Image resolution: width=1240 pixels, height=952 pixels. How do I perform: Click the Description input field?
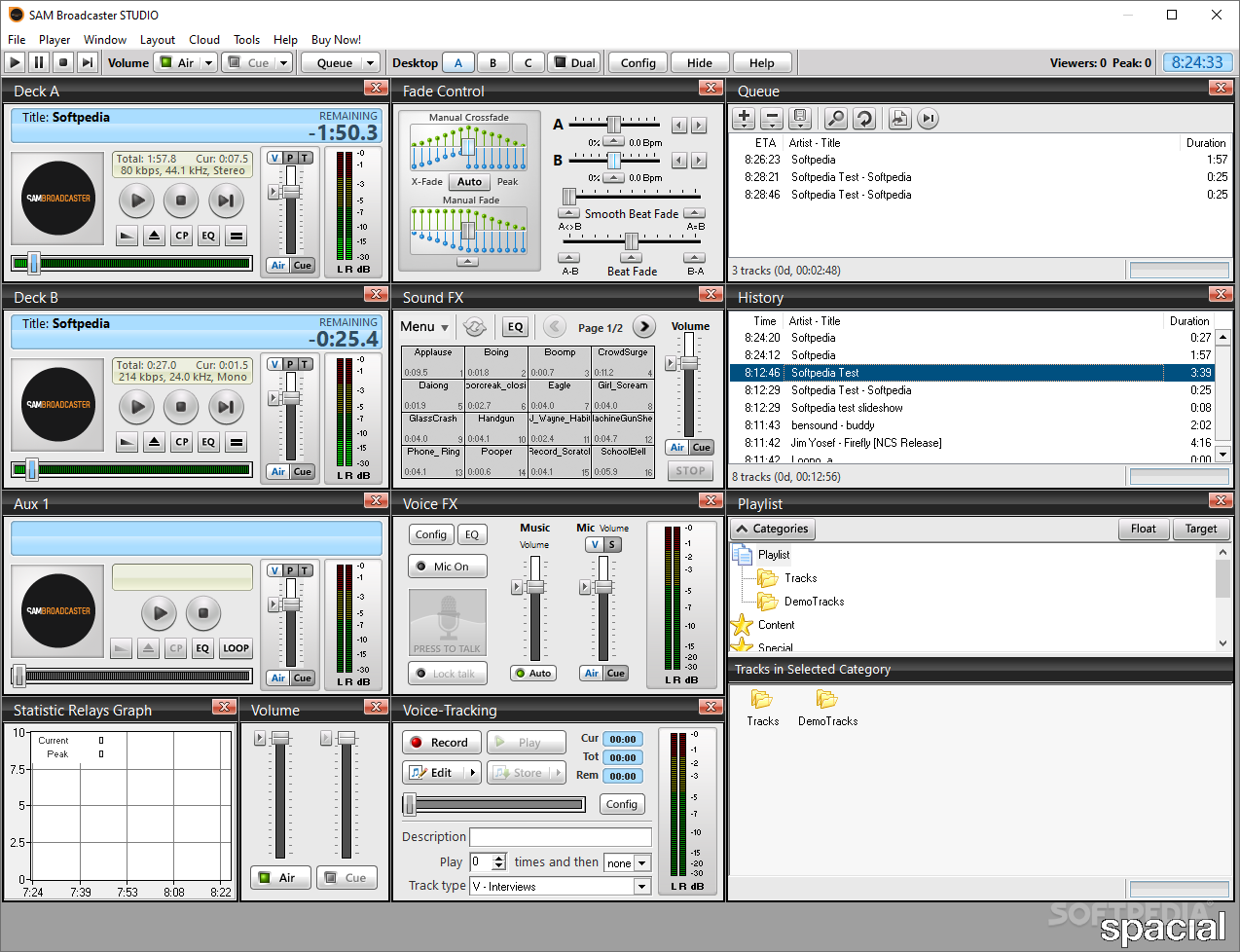pos(561,837)
